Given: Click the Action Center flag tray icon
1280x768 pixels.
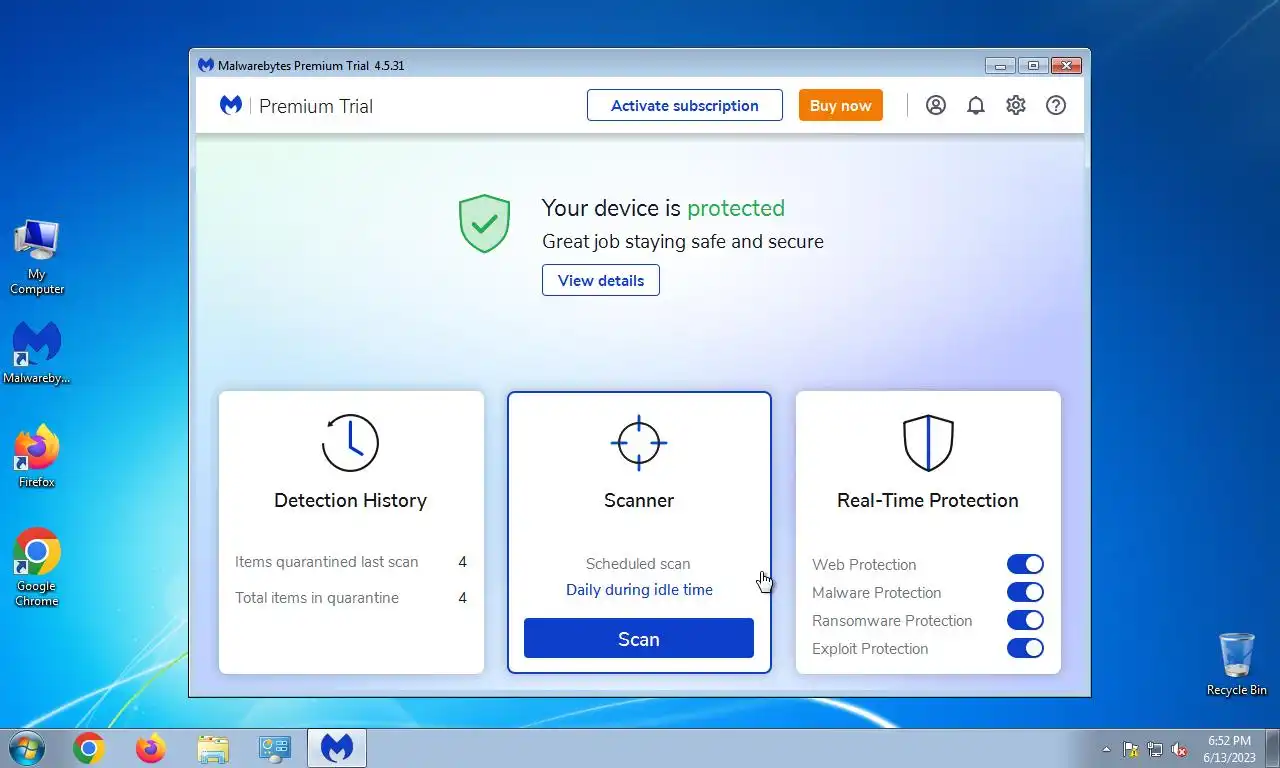Looking at the screenshot, I should tap(1131, 749).
